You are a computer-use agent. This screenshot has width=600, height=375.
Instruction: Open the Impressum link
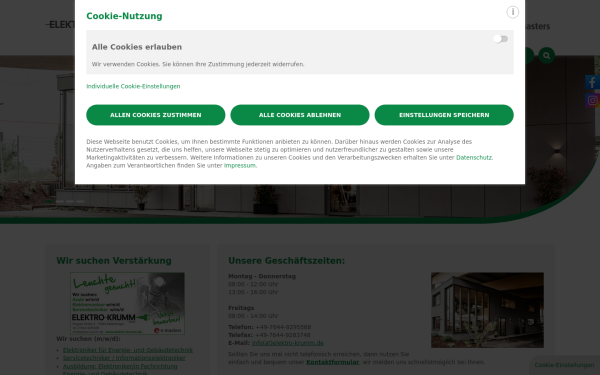[x=240, y=166]
